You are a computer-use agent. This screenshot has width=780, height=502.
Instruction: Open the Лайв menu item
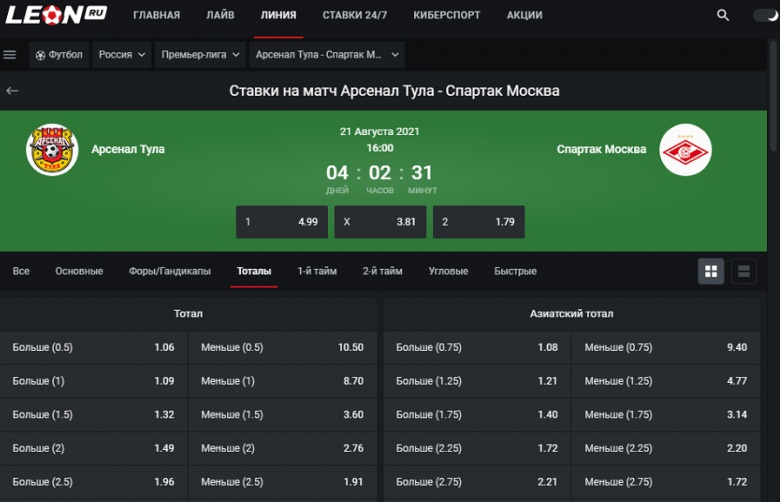pos(219,16)
